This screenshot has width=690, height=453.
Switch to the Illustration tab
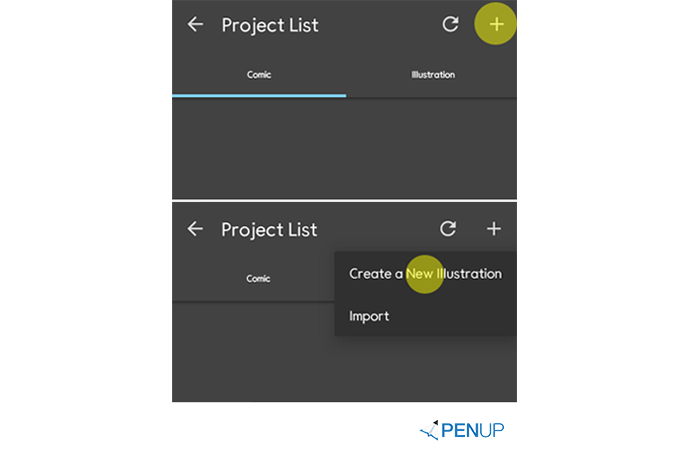pyautogui.click(x=433, y=74)
